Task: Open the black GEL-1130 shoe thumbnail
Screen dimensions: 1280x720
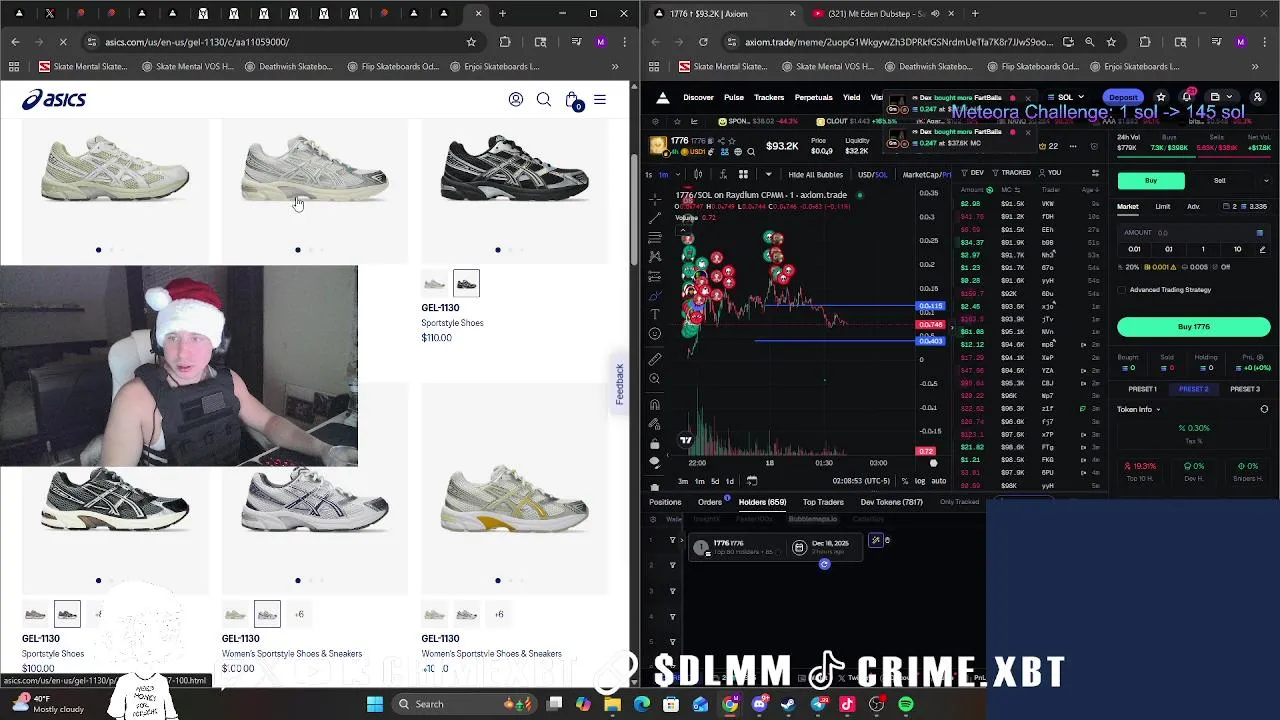Action: [x=515, y=168]
